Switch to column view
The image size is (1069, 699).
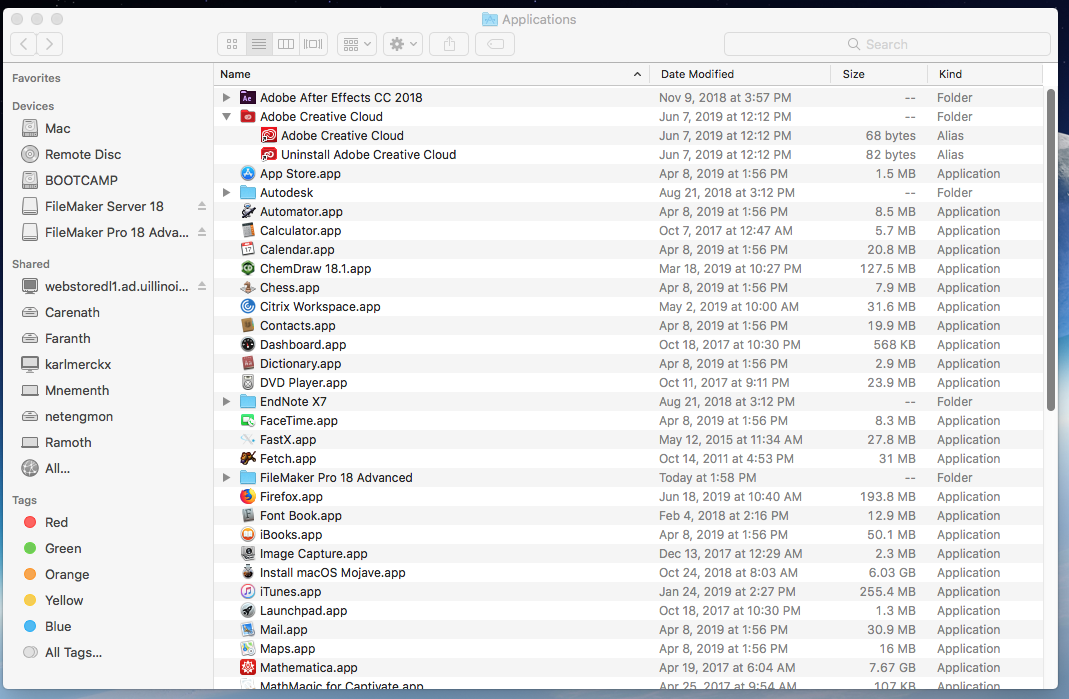(x=286, y=44)
